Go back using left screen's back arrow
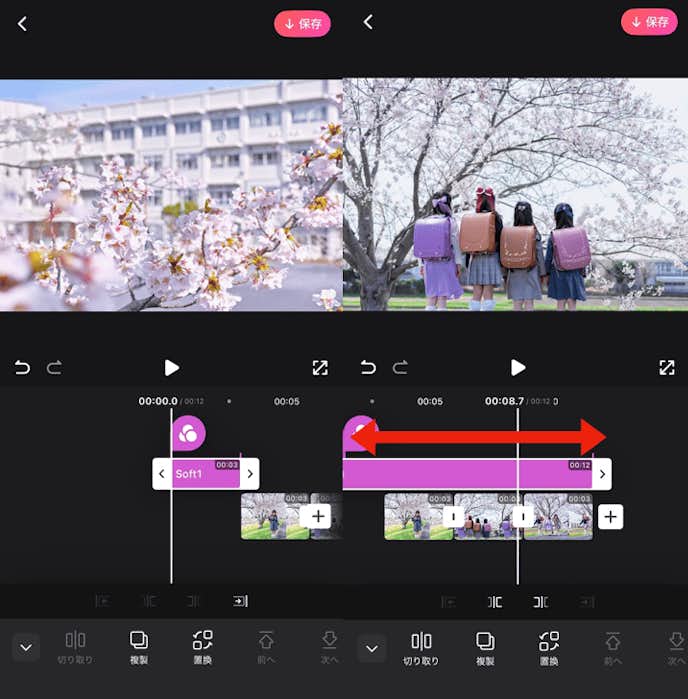 point(22,24)
